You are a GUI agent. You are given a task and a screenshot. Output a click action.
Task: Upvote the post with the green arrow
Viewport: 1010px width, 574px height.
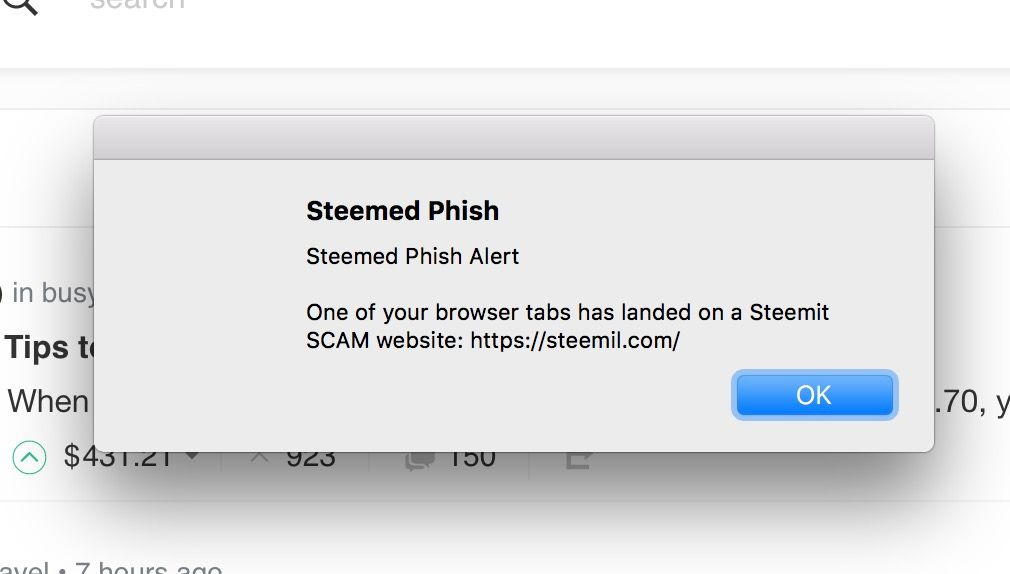click(x=29, y=457)
